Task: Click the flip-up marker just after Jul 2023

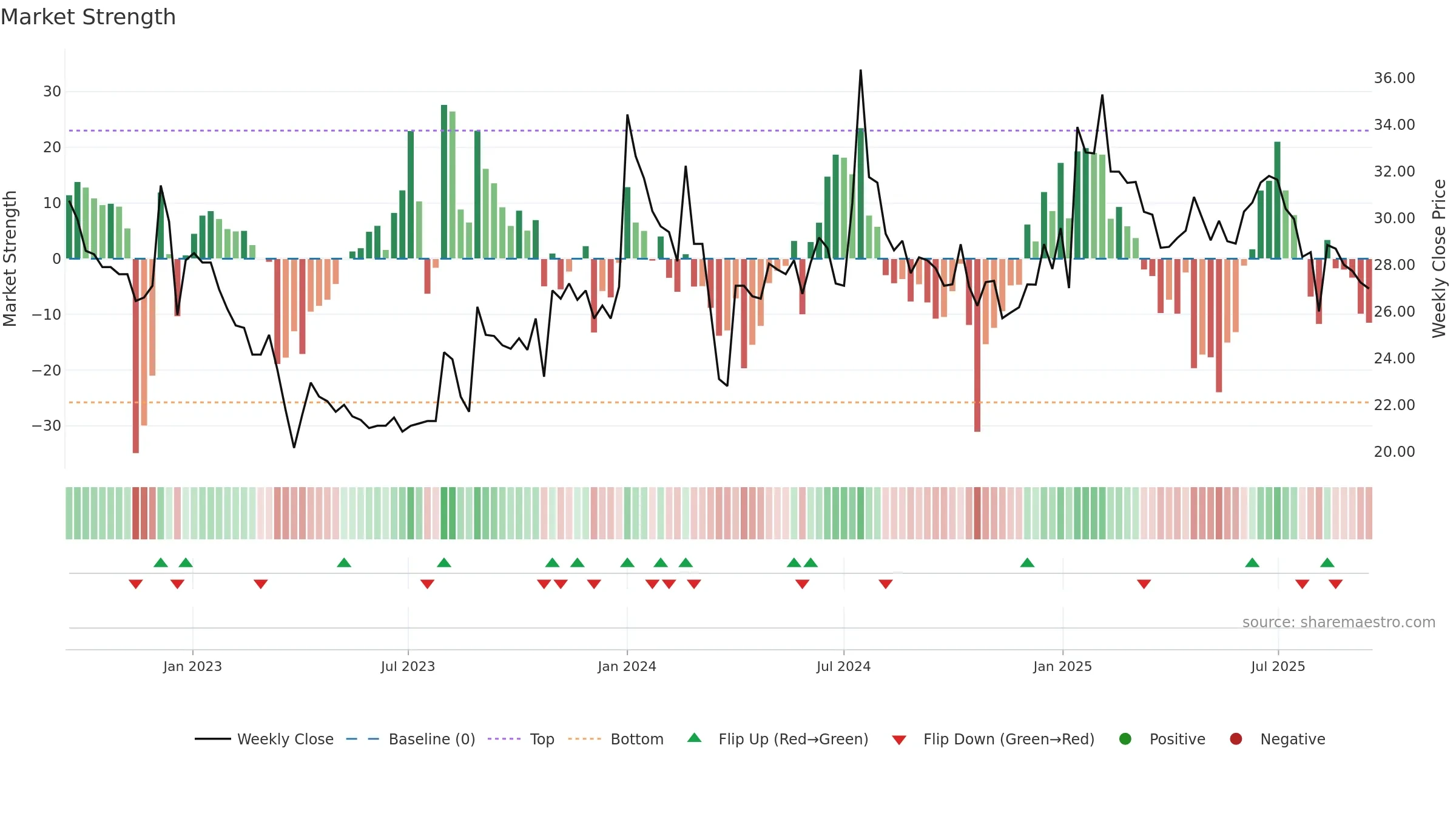Action: [444, 562]
